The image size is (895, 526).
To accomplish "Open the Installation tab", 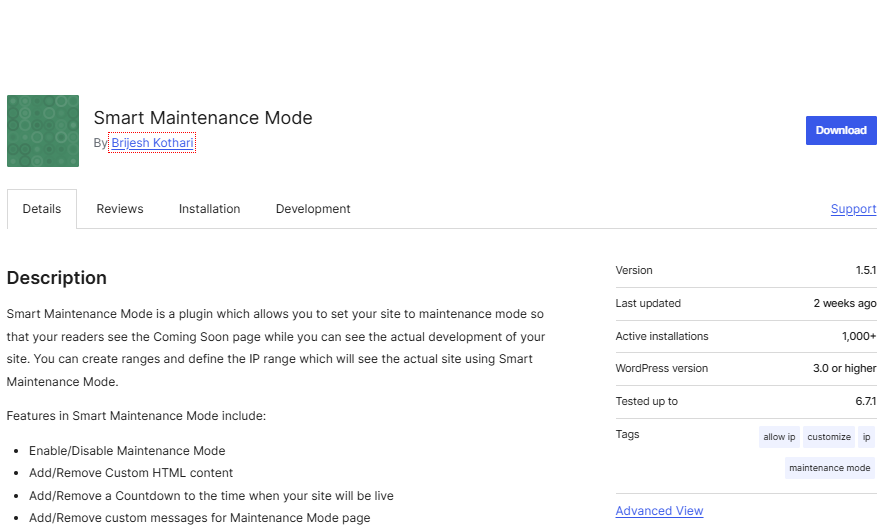I will click(209, 209).
